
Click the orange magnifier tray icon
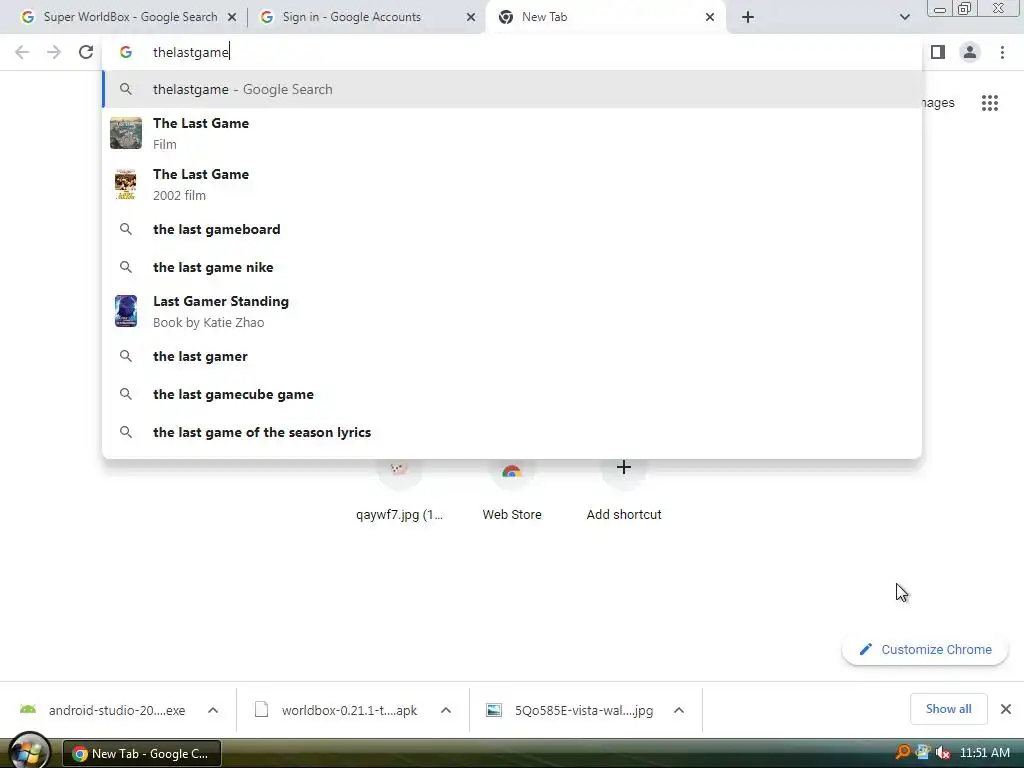click(x=903, y=752)
